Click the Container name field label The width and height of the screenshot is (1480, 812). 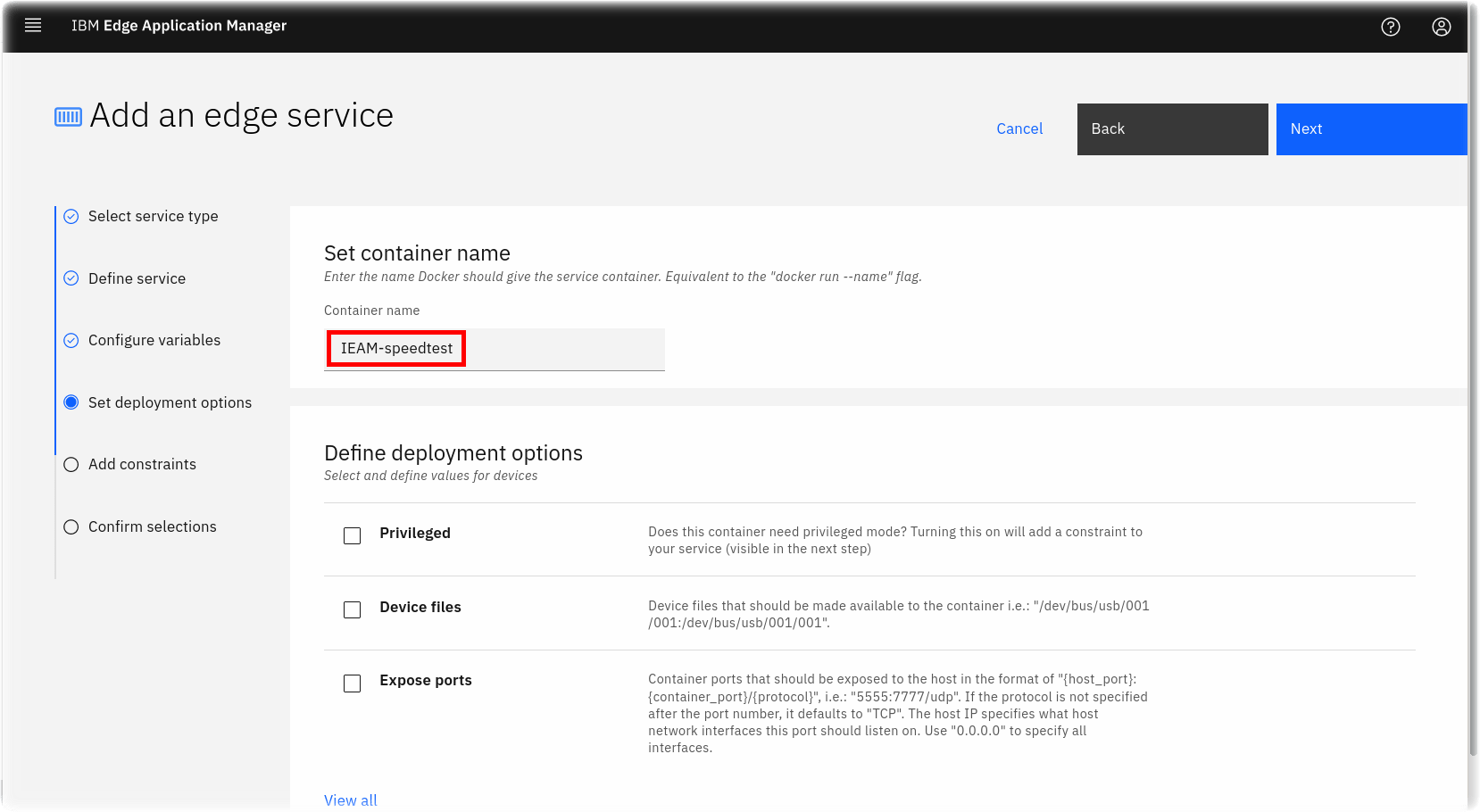coord(371,311)
